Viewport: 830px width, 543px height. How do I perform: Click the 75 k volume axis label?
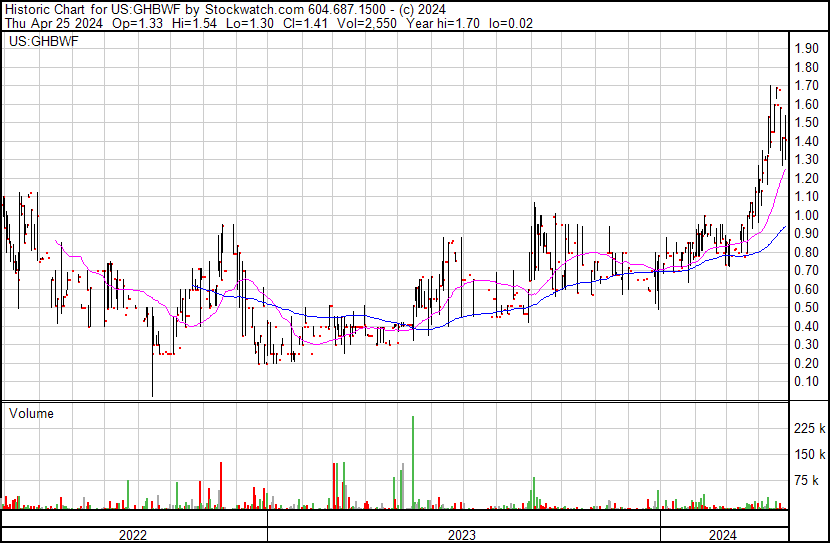click(808, 481)
